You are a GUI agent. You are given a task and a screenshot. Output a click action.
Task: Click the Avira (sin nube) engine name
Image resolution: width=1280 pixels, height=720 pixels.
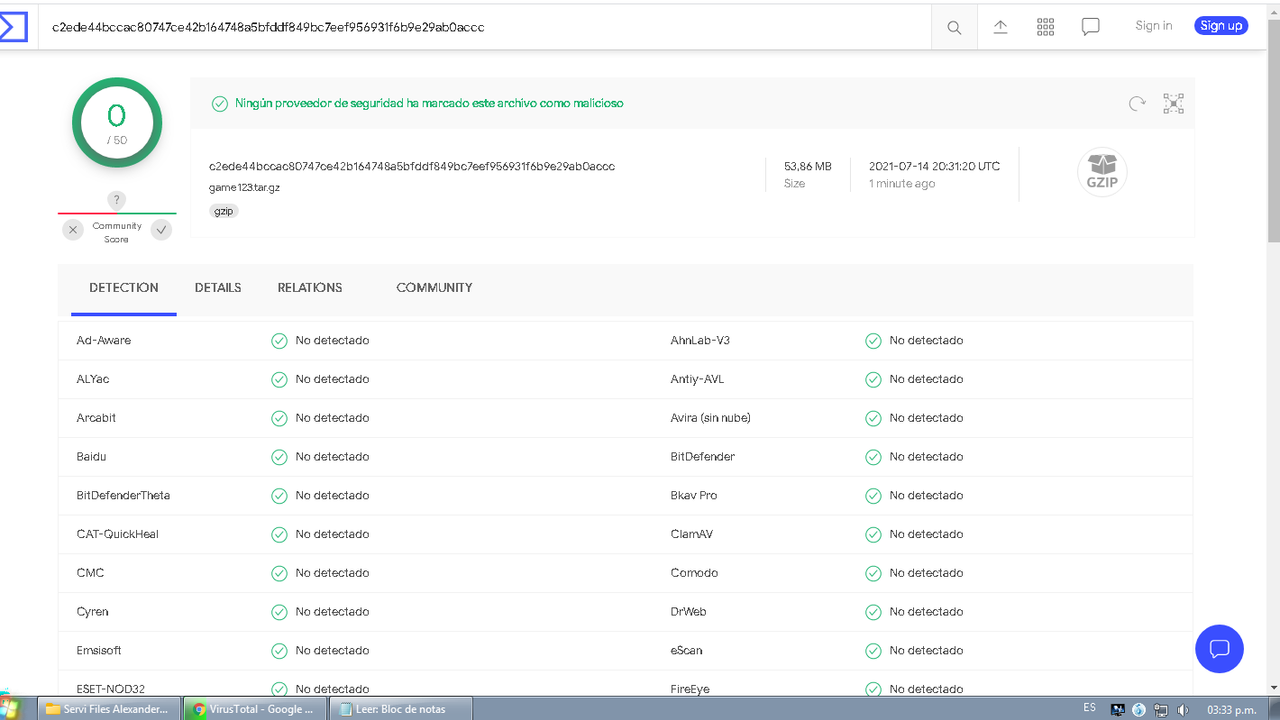(x=710, y=418)
